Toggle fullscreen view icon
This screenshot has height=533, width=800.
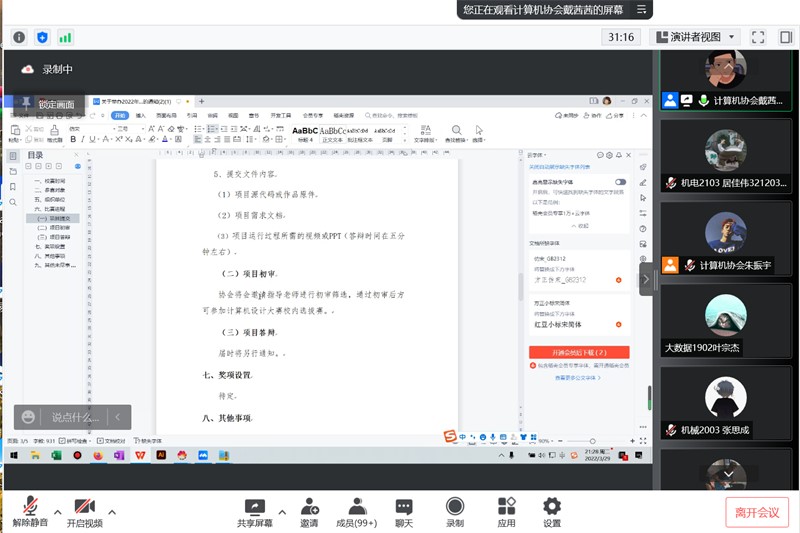(x=758, y=37)
